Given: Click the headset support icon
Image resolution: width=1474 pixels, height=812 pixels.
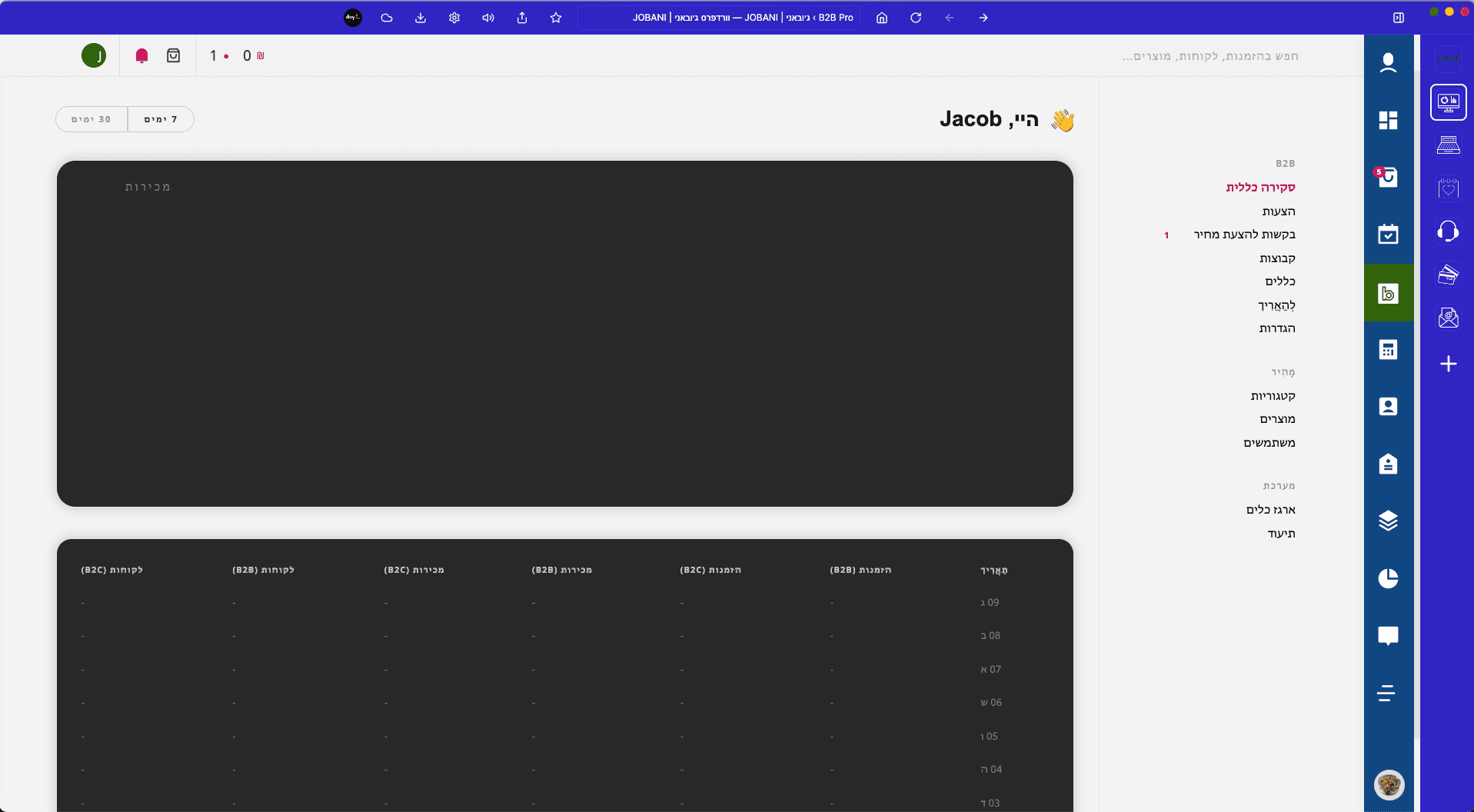Looking at the screenshot, I should click(x=1448, y=231).
